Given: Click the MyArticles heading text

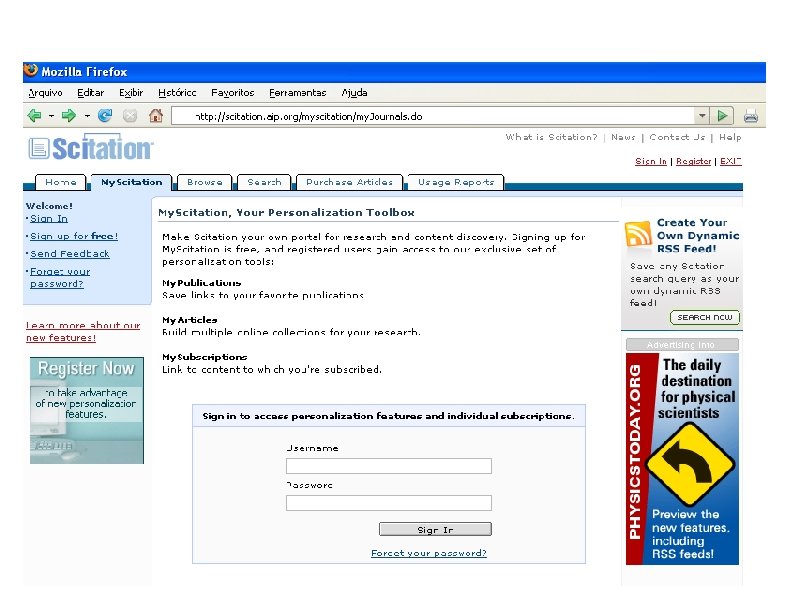Looking at the screenshot, I should point(189,320).
